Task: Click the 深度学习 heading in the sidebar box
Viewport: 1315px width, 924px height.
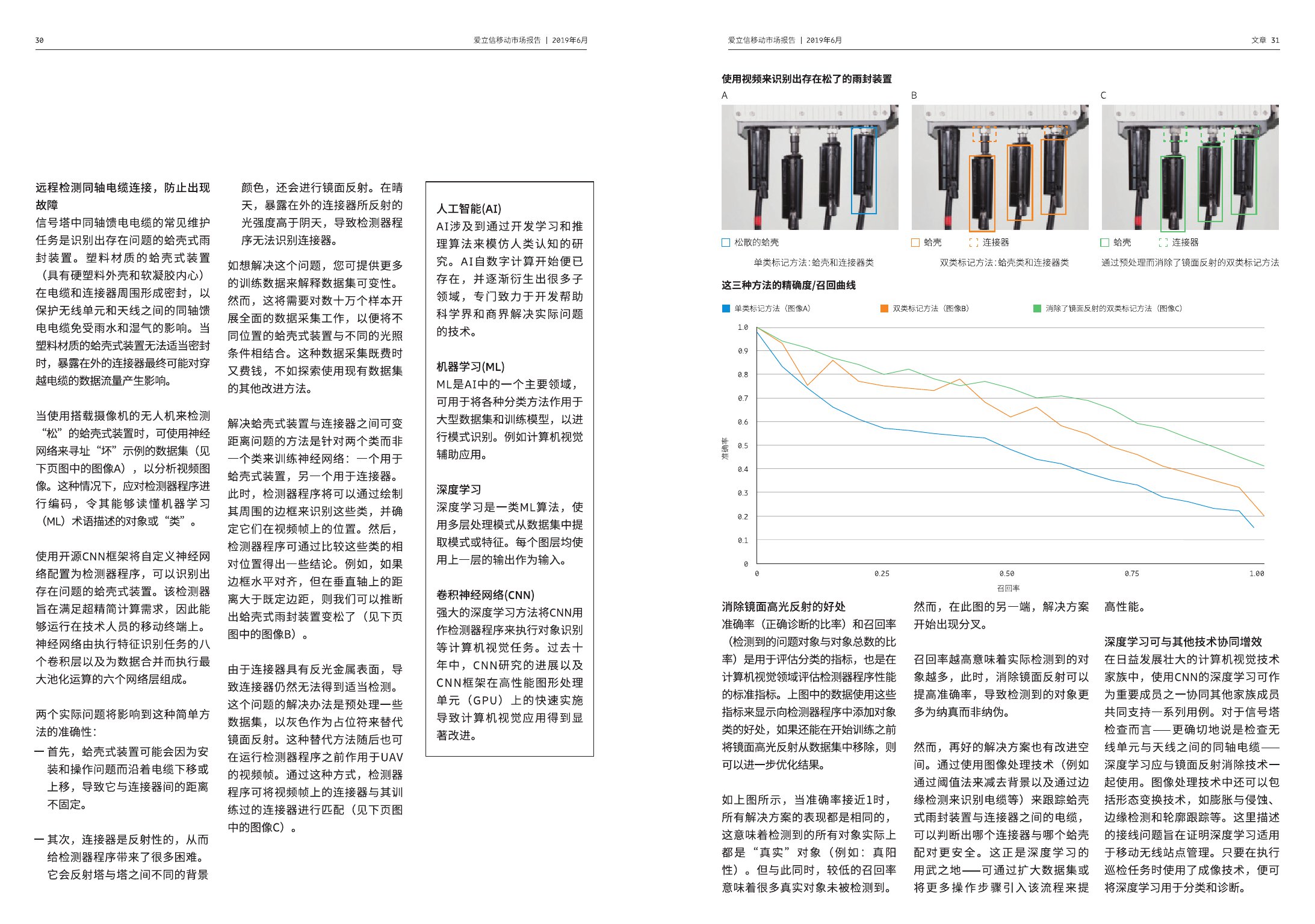Action: tap(459, 490)
